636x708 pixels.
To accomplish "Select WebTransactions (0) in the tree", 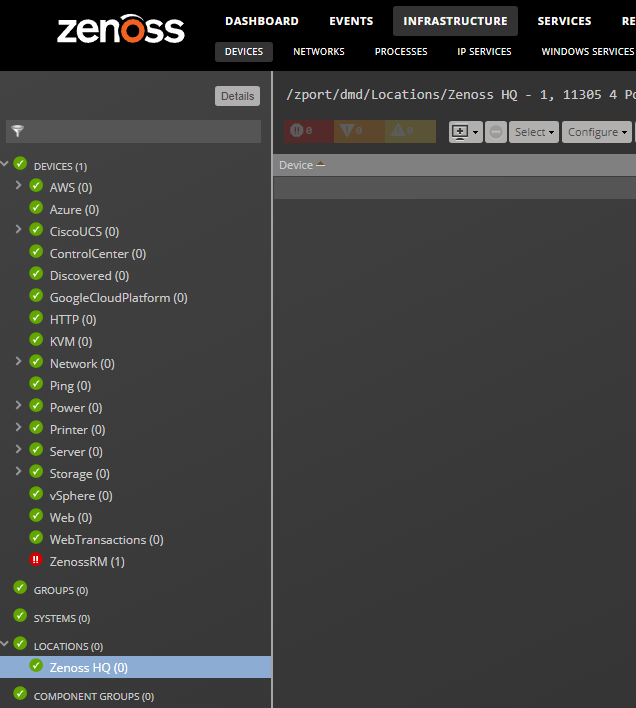I will (107, 540).
